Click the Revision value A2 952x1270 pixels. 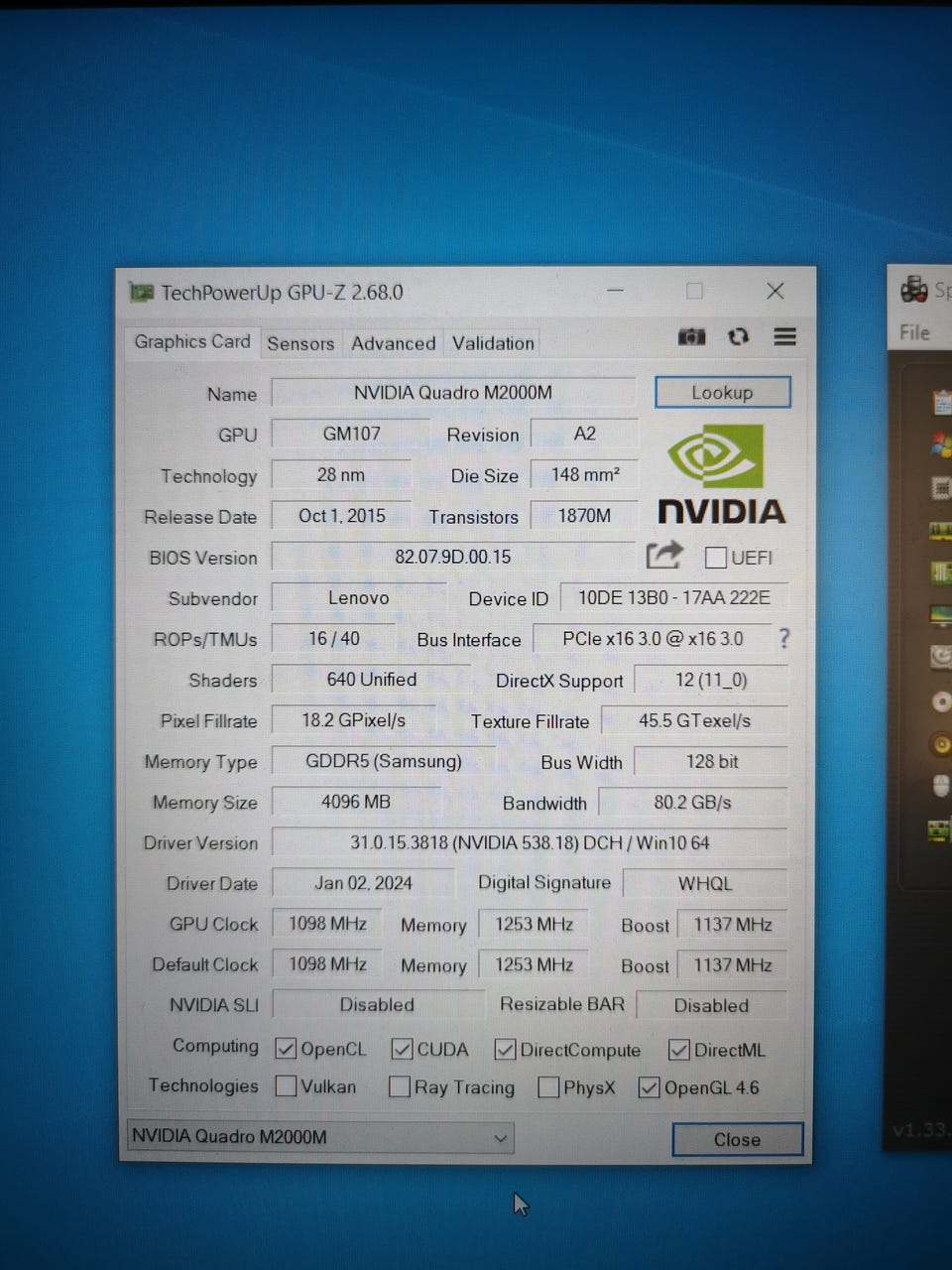(584, 434)
